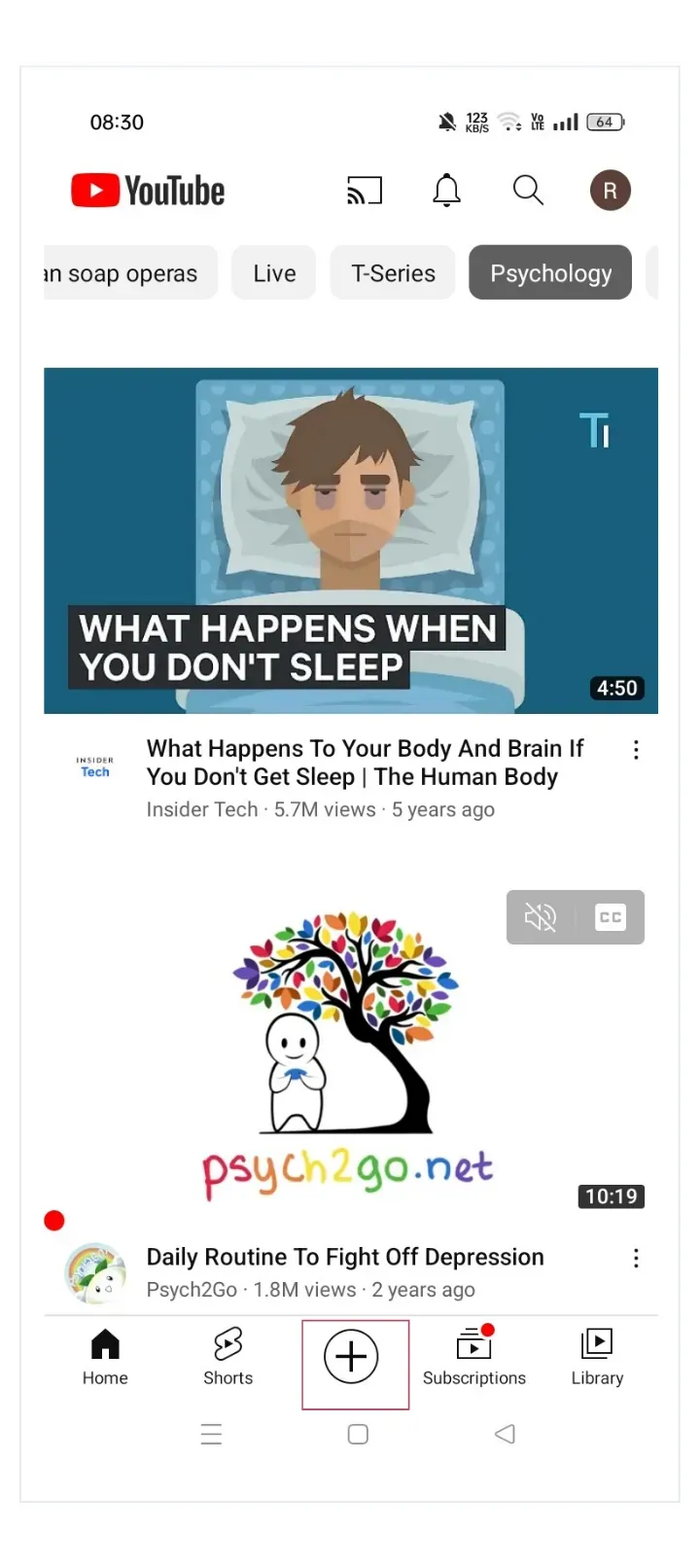Go to Home tab
The width and height of the screenshot is (700, 1568).
tap(105, 1357)
